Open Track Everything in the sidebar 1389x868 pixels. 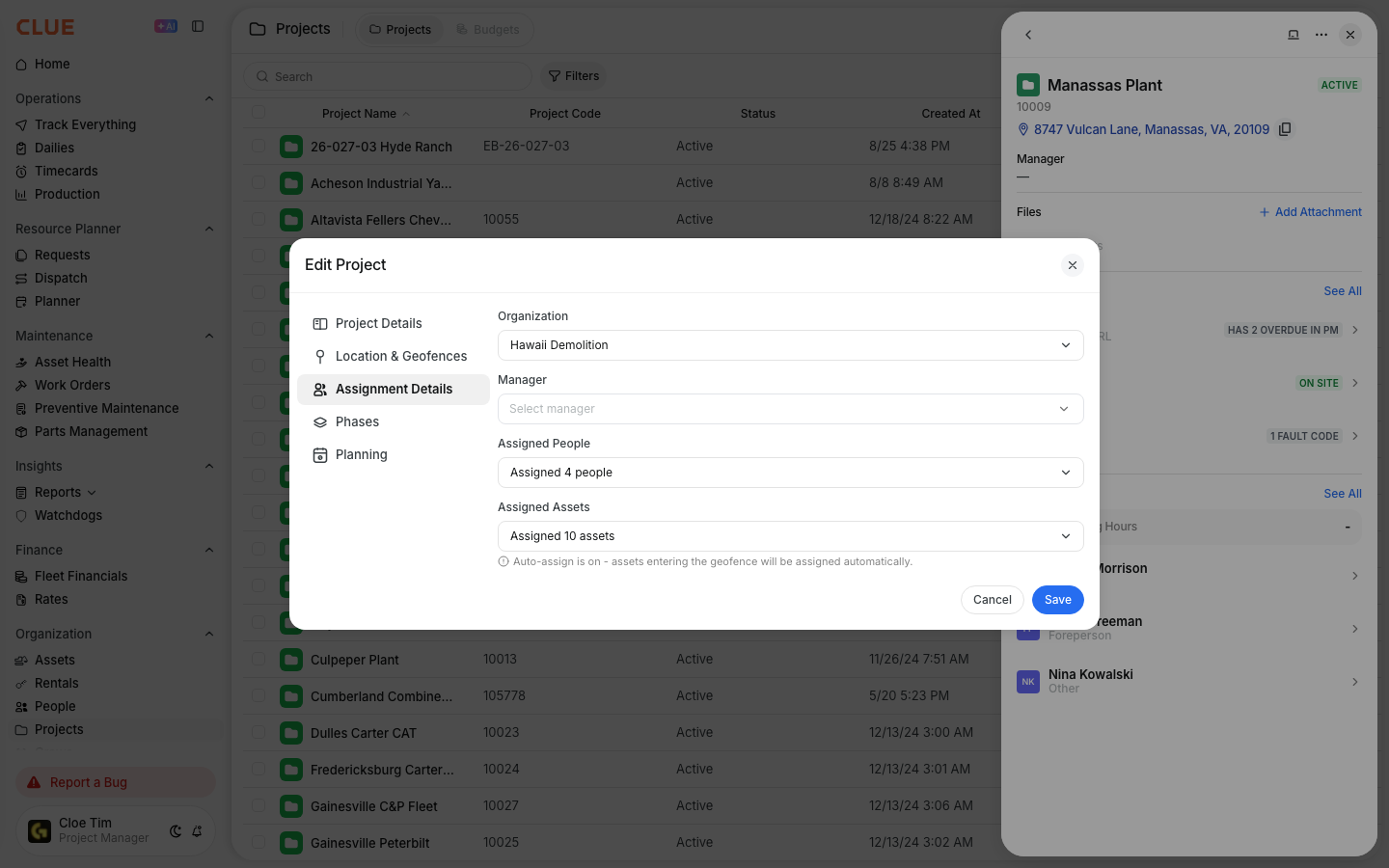pyautogui.click(x=85, y=124)
